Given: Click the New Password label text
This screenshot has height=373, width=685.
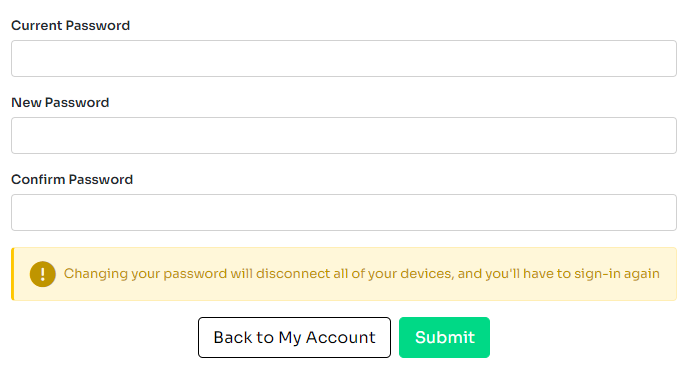Looking at the screenshot, I should (60, 102).
